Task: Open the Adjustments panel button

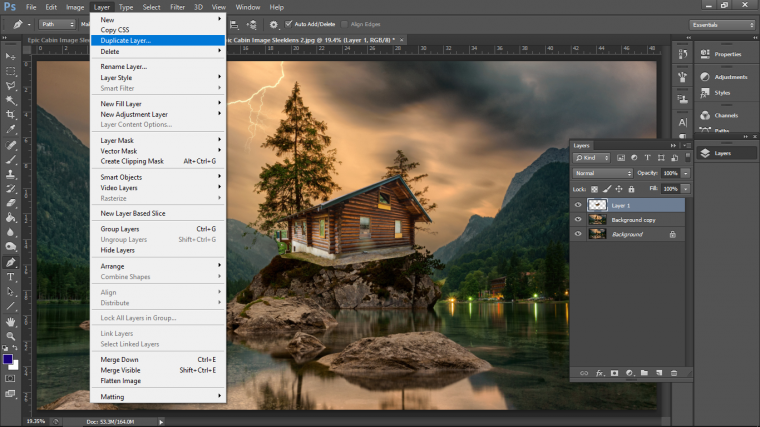Action: [726, 77]
